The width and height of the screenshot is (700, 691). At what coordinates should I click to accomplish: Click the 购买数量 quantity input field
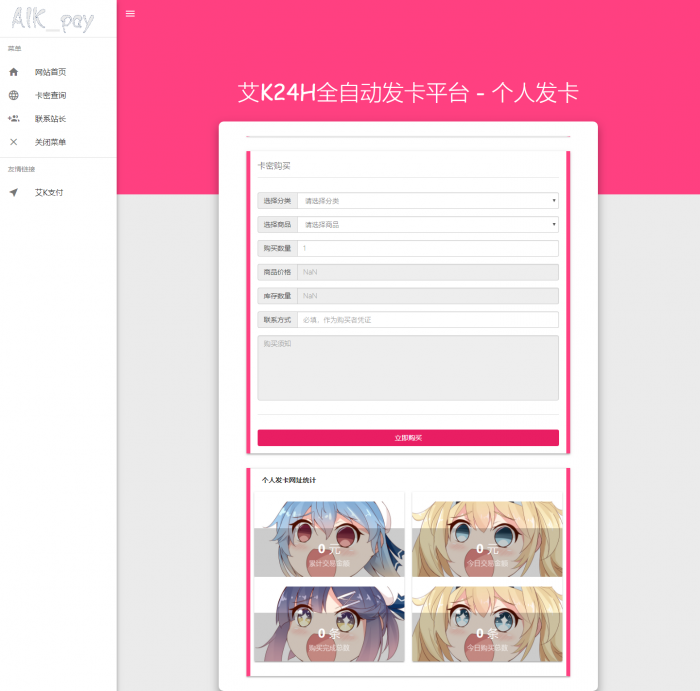tap(427, 248)
